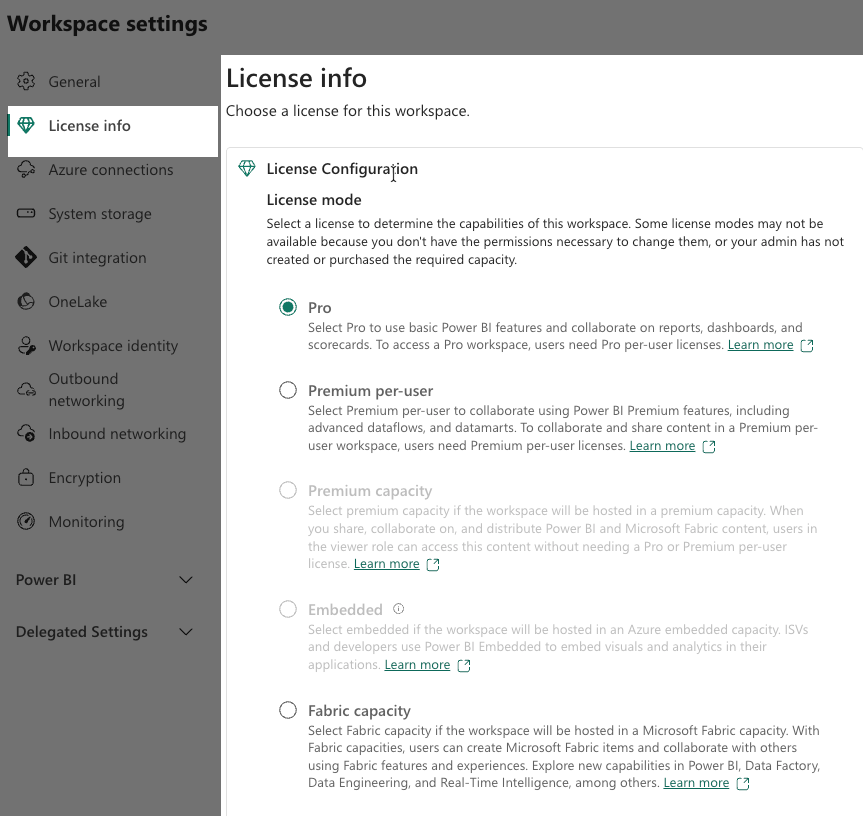Click external link icon beside Premium capacity Learn more
The height and width of the screenshot is (816, 863).
pyautogui.click(x=433, y=565)
